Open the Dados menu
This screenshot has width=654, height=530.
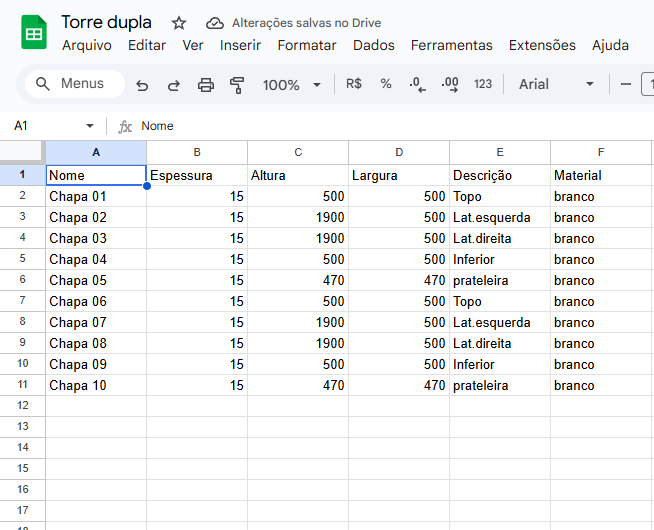pos(373,45)
